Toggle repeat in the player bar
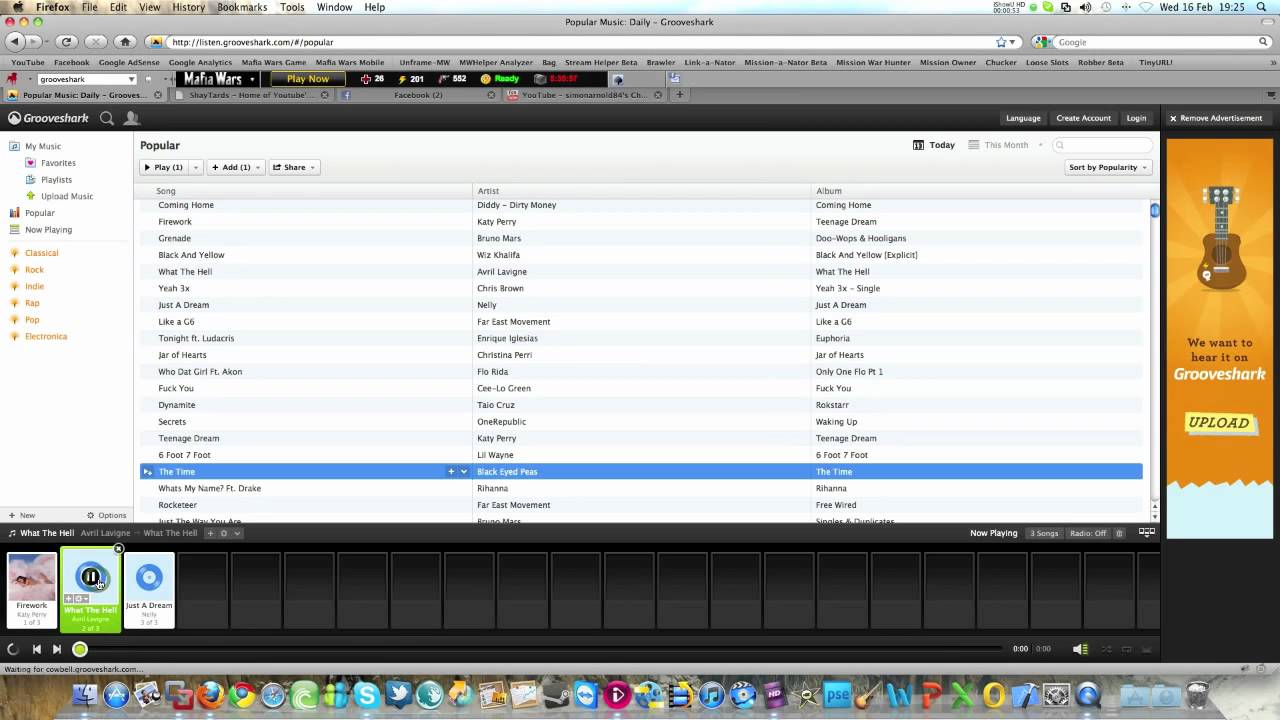This screenshot has width=1280, height=720. pyautogui.click(x=1126, y=649)
